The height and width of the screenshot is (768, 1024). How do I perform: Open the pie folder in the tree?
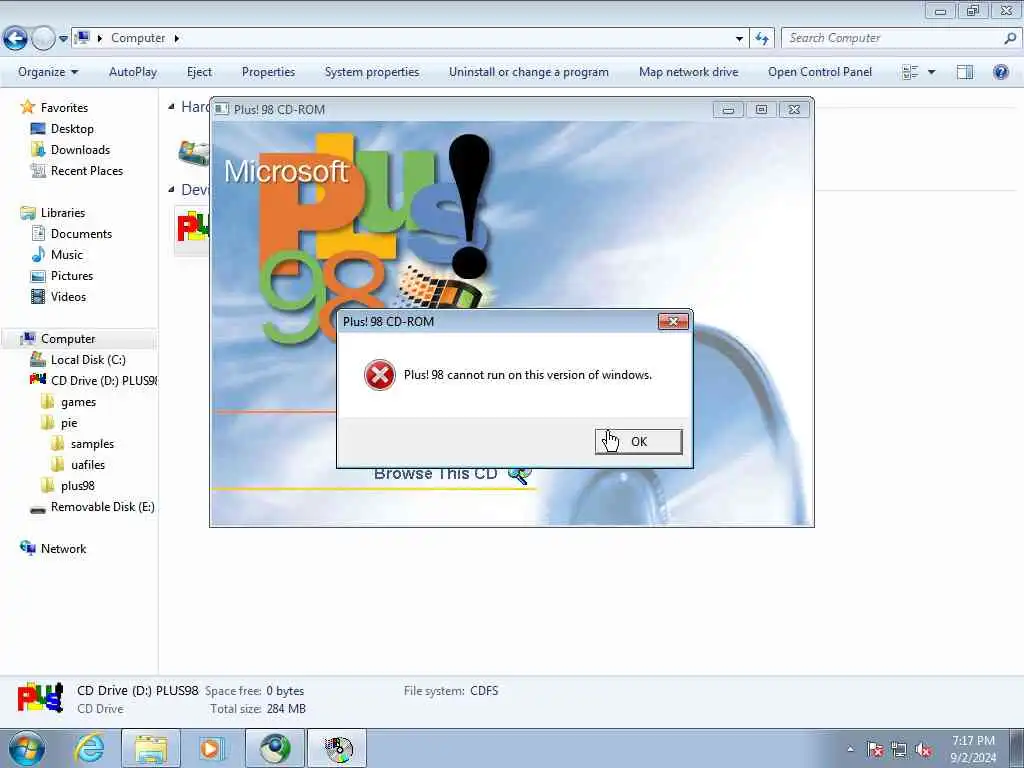69,423
